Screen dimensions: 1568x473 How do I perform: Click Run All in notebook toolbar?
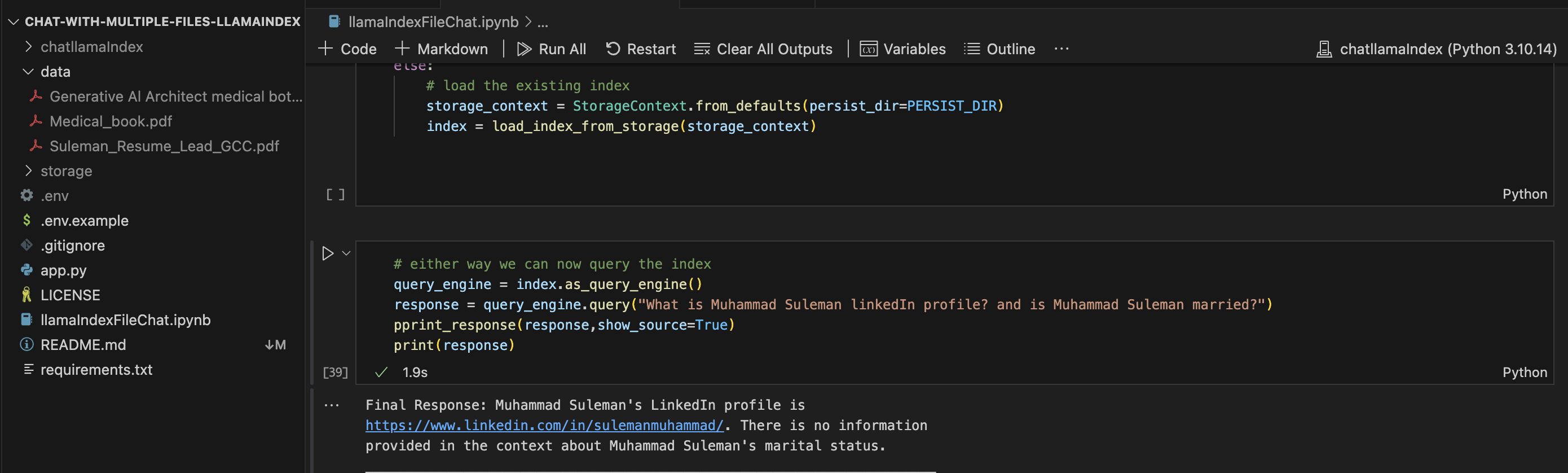(x=552, y=49)
